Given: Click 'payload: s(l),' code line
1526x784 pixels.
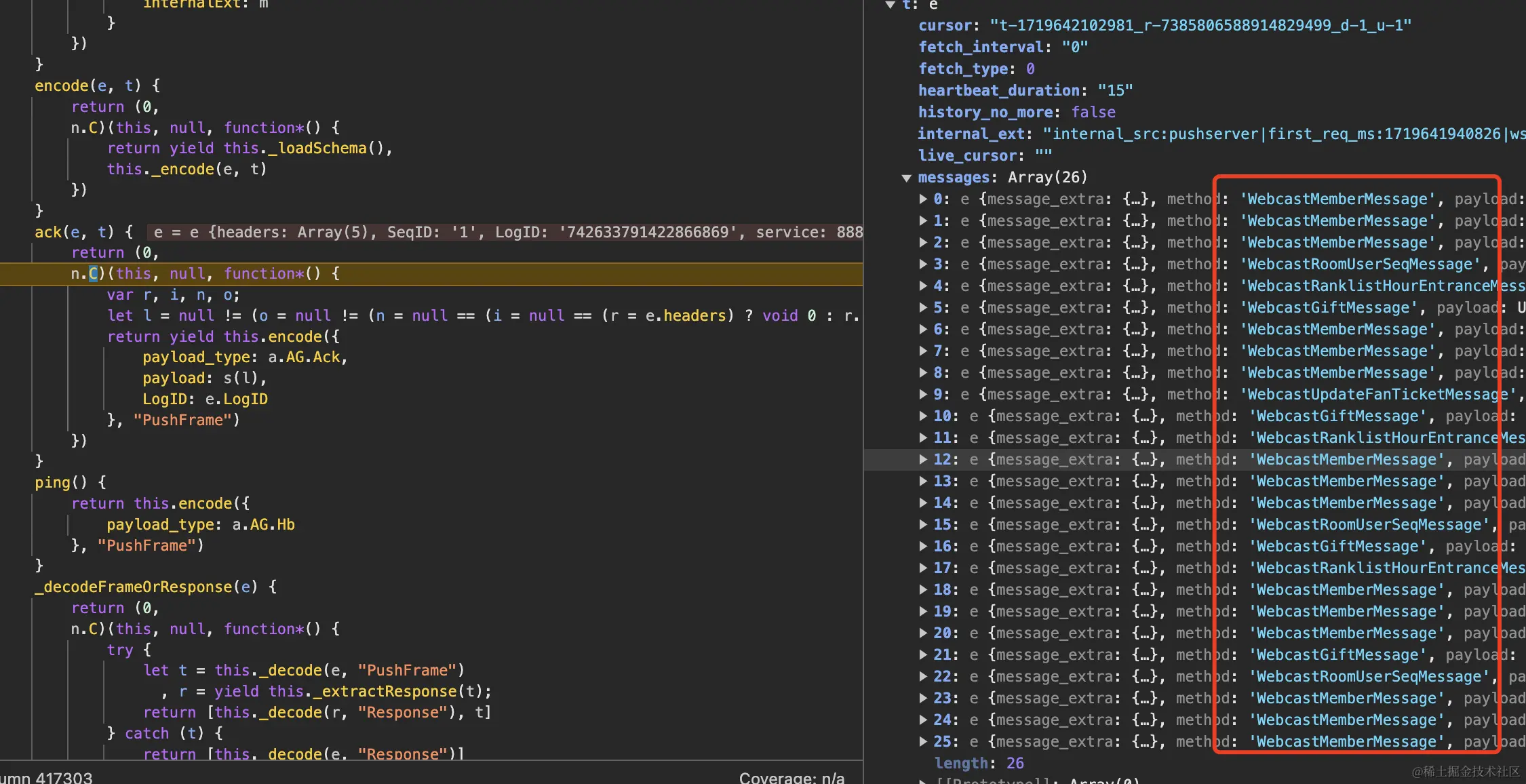Looking at the screenshot, I should [x=205, y=378].
